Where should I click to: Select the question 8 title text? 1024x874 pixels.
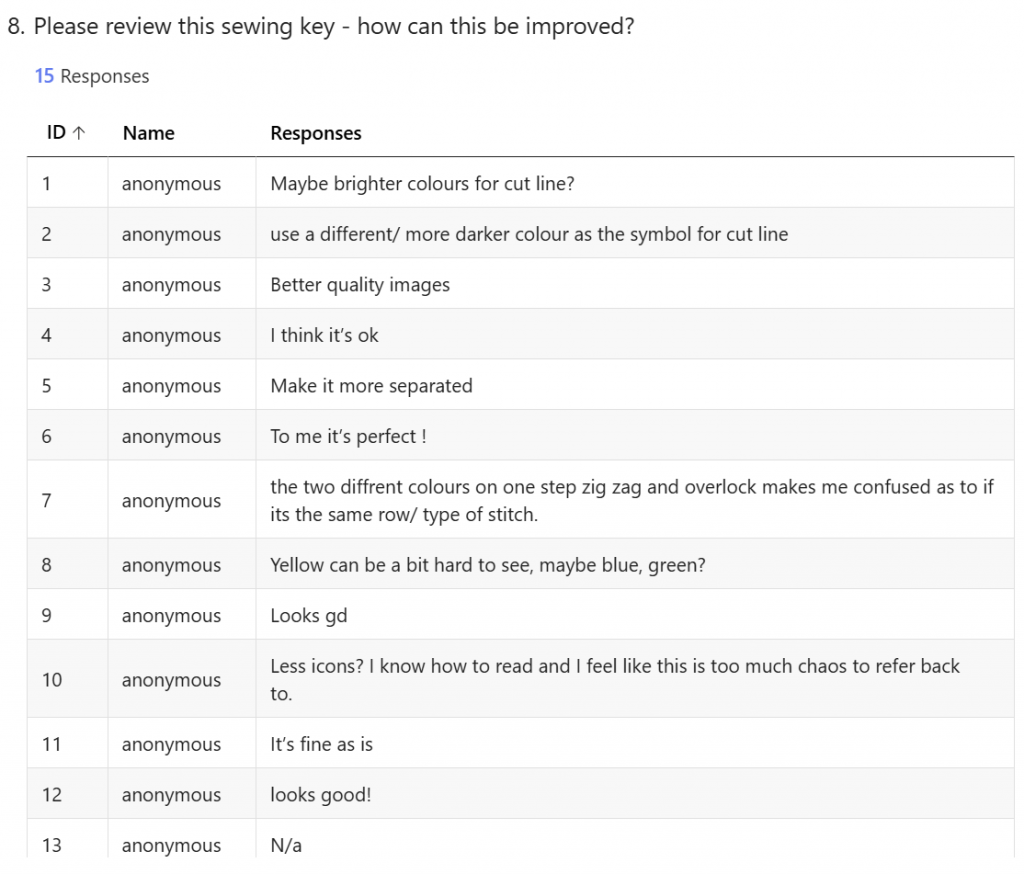321,26
